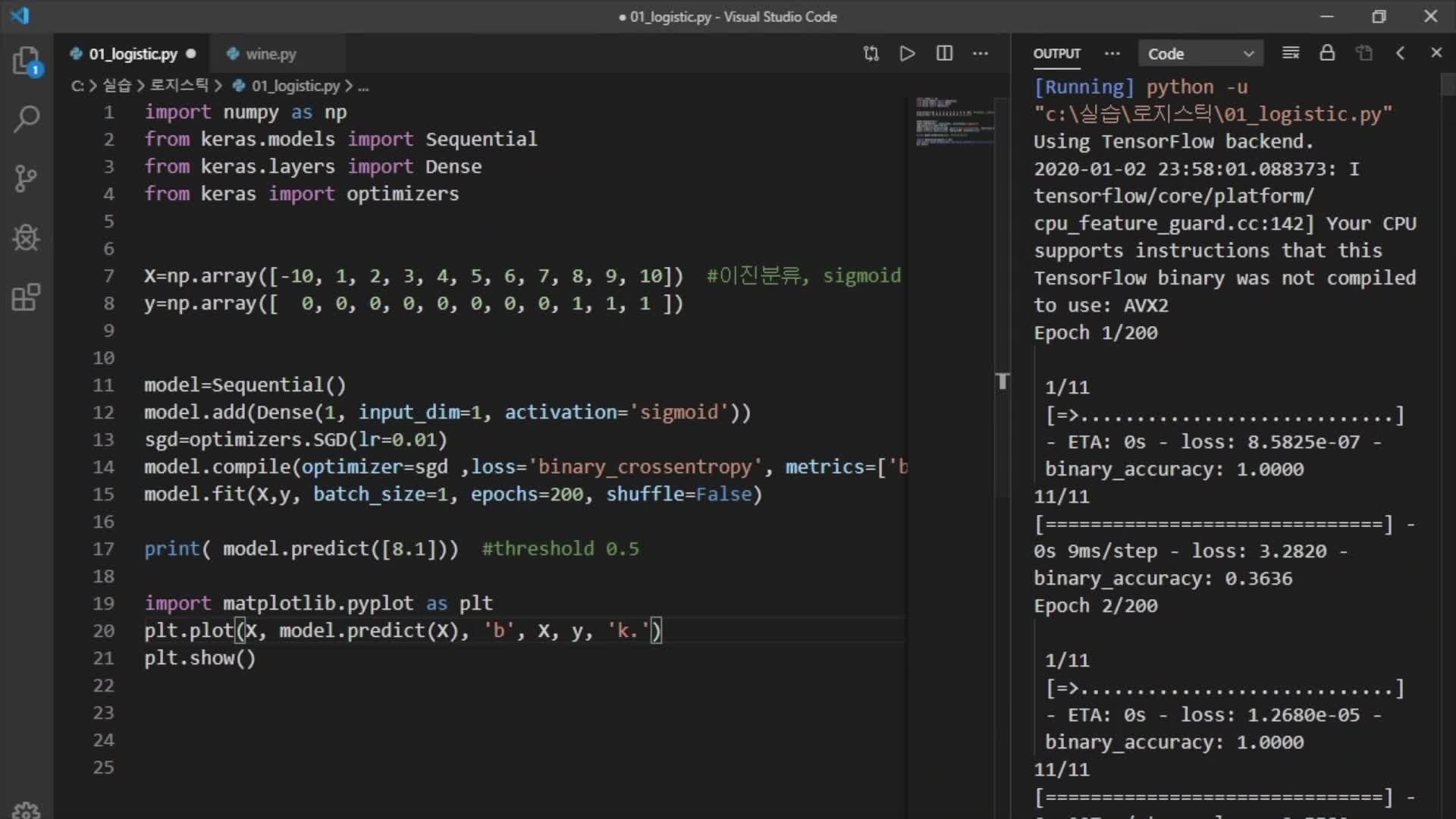1456x819 pixels.
Task: Click 'Epoch 2/200' in the output
Action: (x=1096, y=606)
